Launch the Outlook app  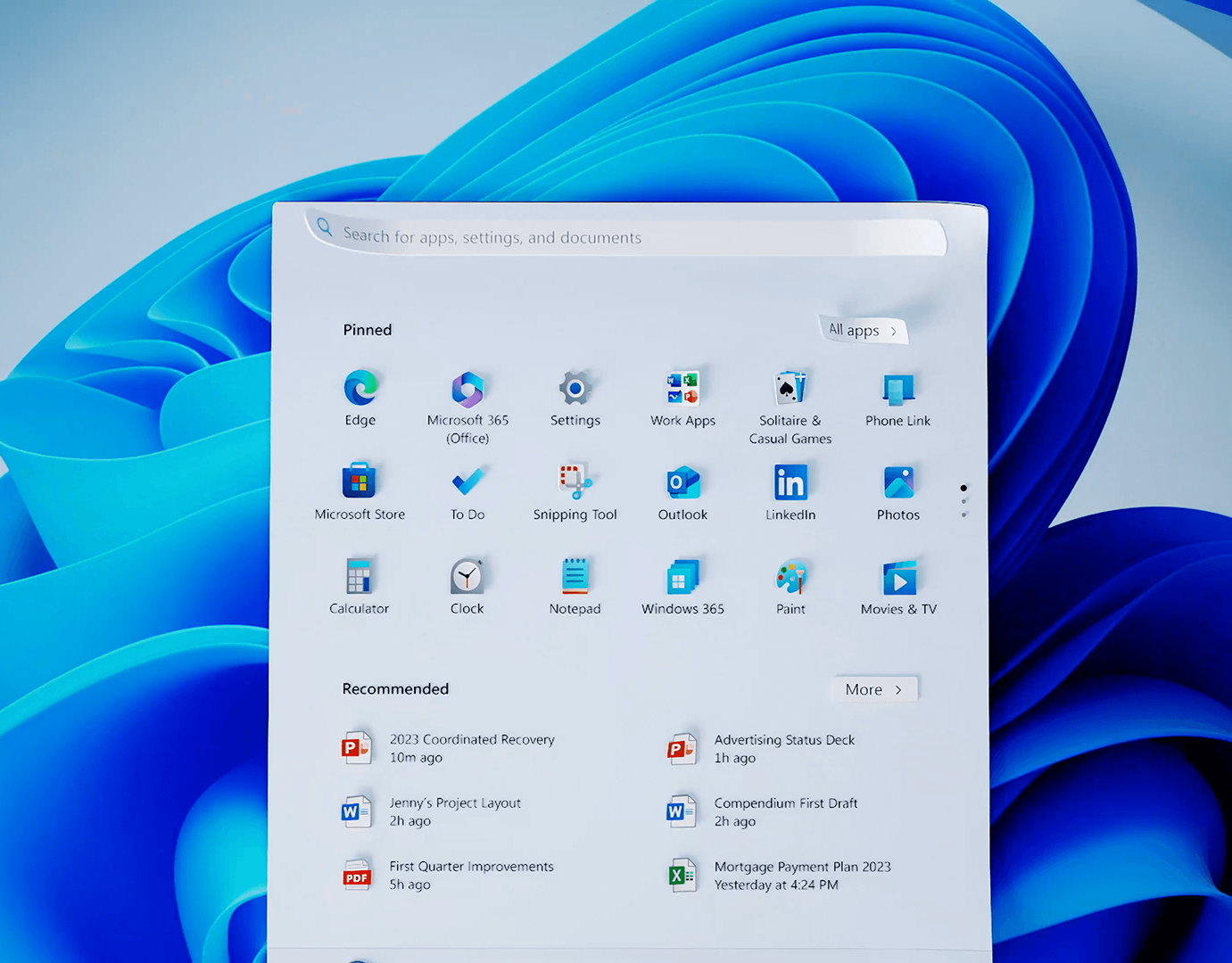(x=683, y=482)
